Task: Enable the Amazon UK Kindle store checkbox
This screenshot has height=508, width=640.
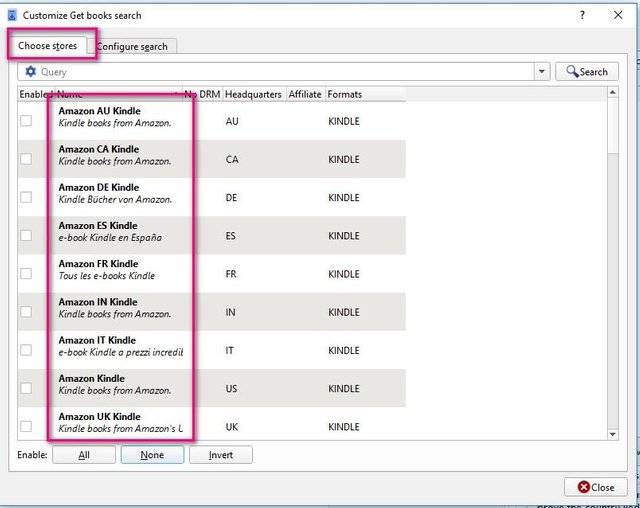Action: click(26, 426)
